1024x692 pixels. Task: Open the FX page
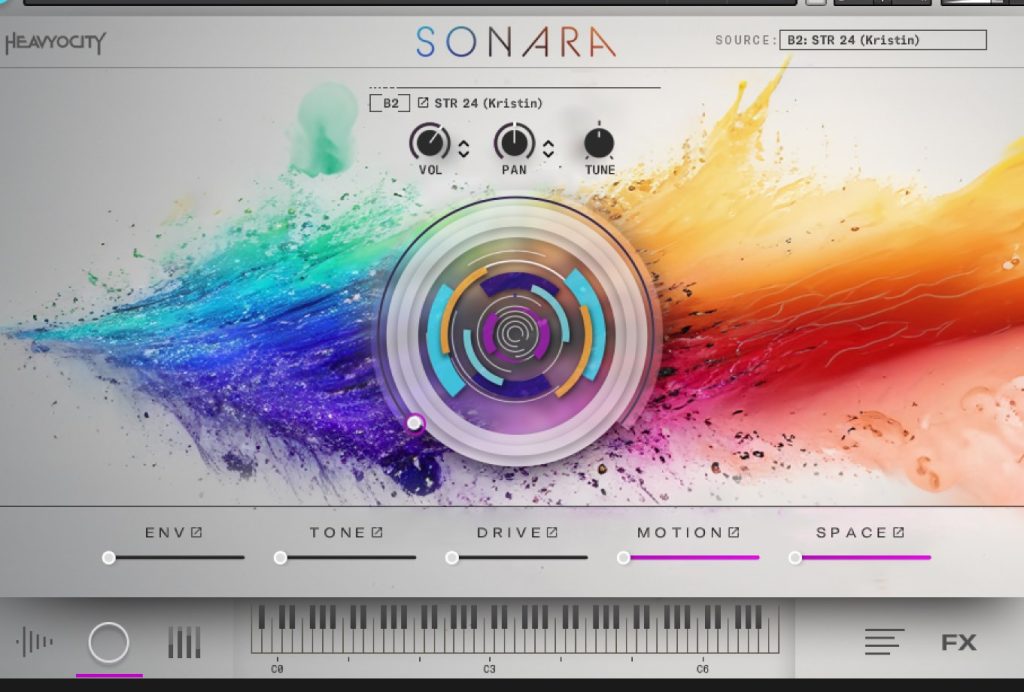coord(958,642)
